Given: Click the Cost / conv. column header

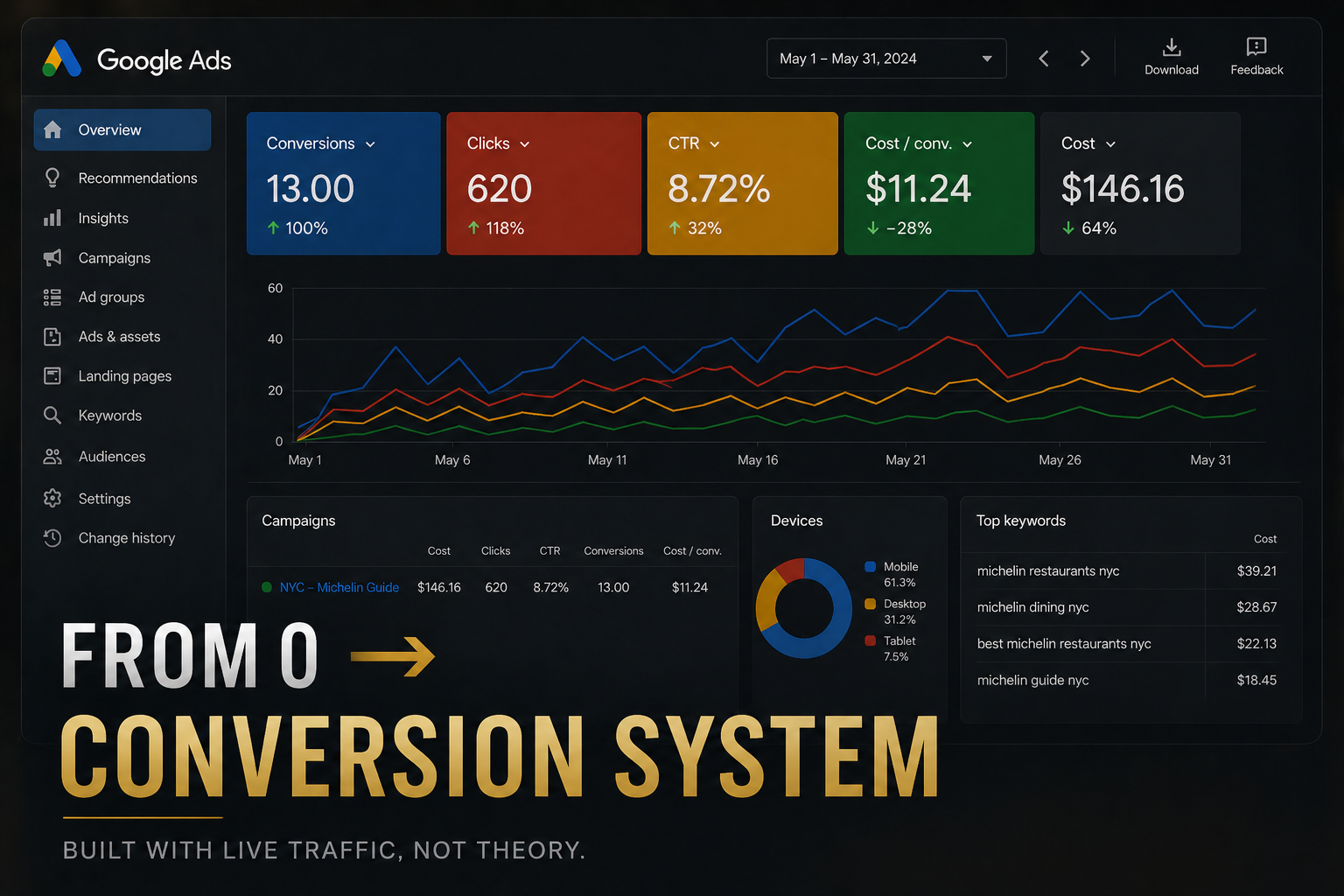Looking at the screenshot, I should click(x=692, y=550).
